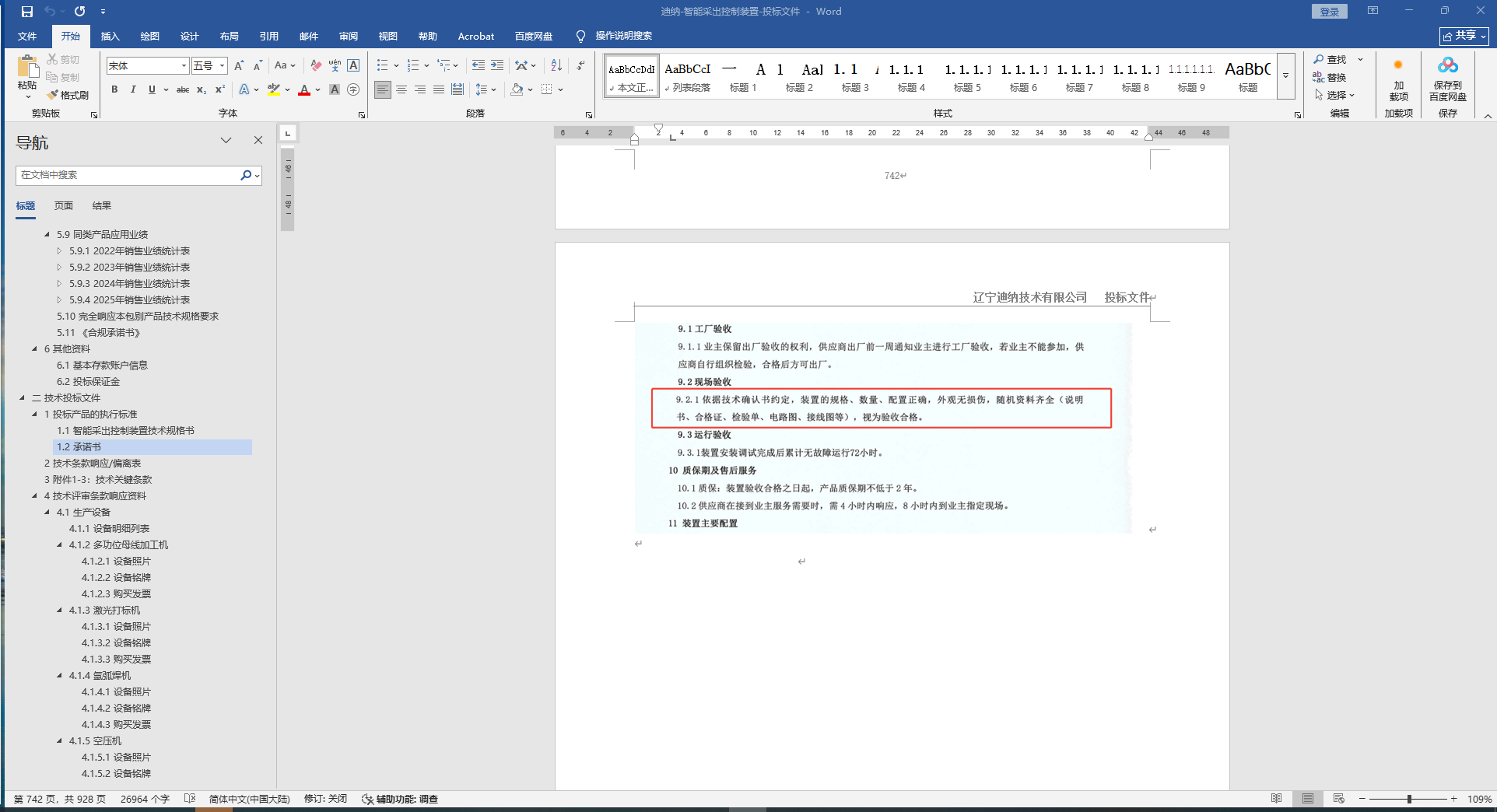Paste clipboard content with 粘贴
1497x812 pixels.
click(x=27, y=77)
